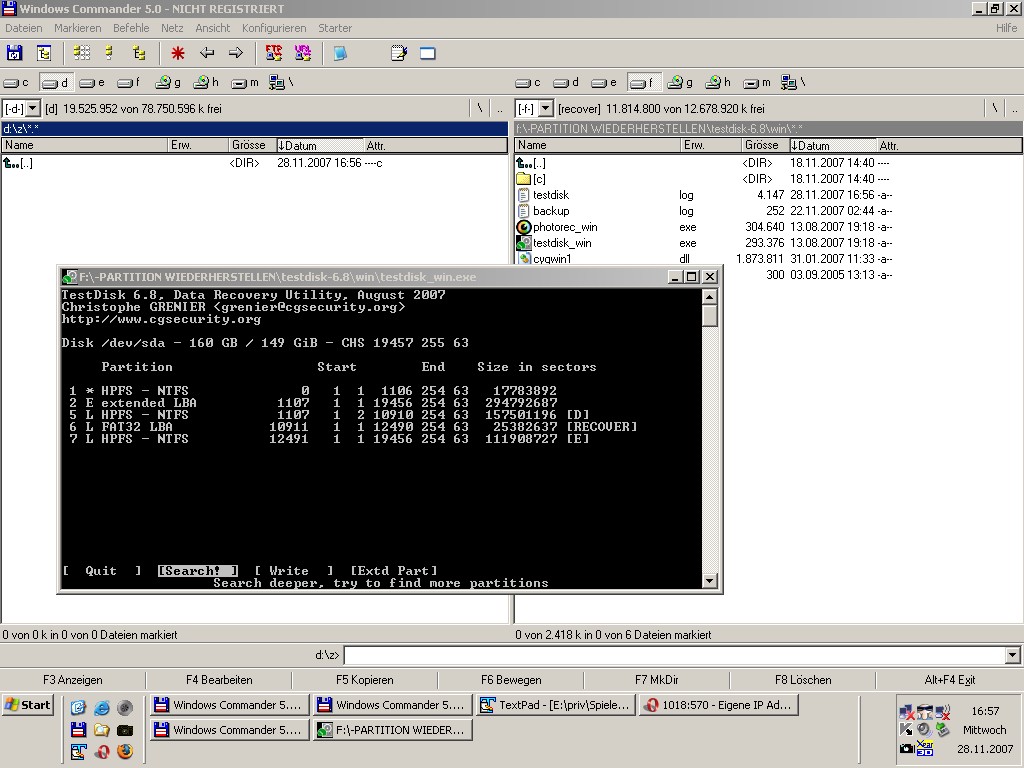This screenshot has height=768, width=1024.
Task: Launch Opera from quick launch
Action: 102,752
